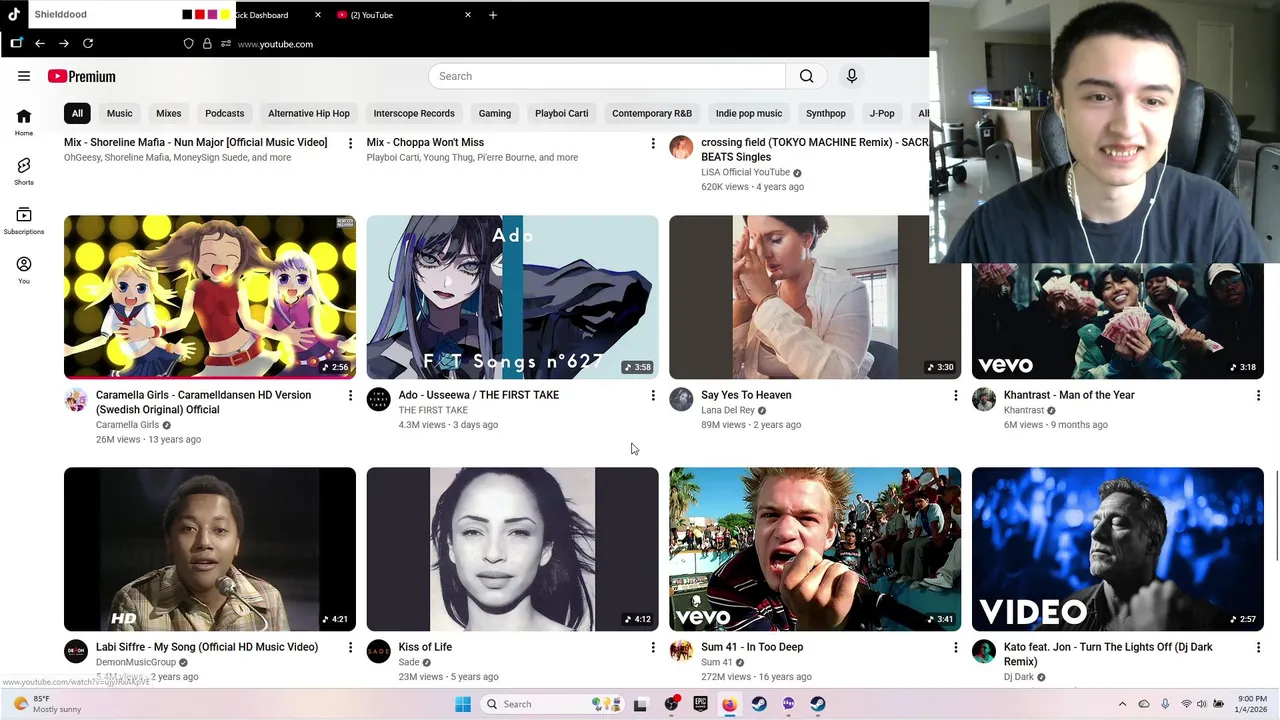Image resolution: width=1280 pixels, height=720 pixels.
Task: Open a new browser tab
Action: (x=493, y=15)
